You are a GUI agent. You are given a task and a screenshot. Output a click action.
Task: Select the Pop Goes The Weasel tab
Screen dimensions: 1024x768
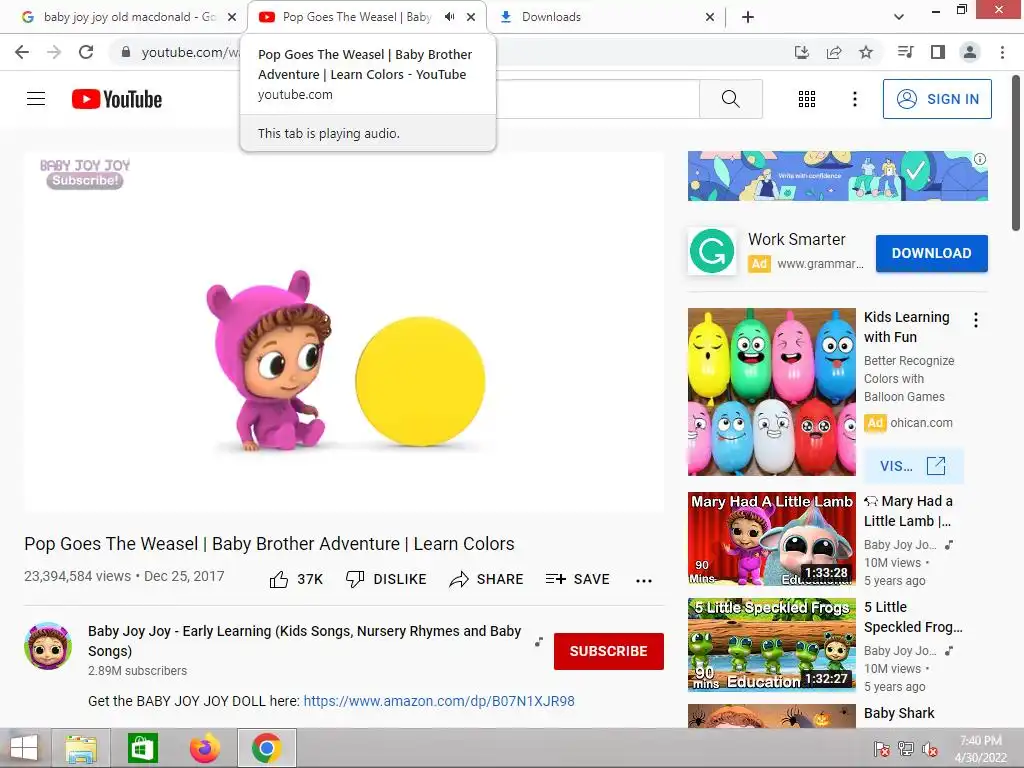[x=357, y=17]
